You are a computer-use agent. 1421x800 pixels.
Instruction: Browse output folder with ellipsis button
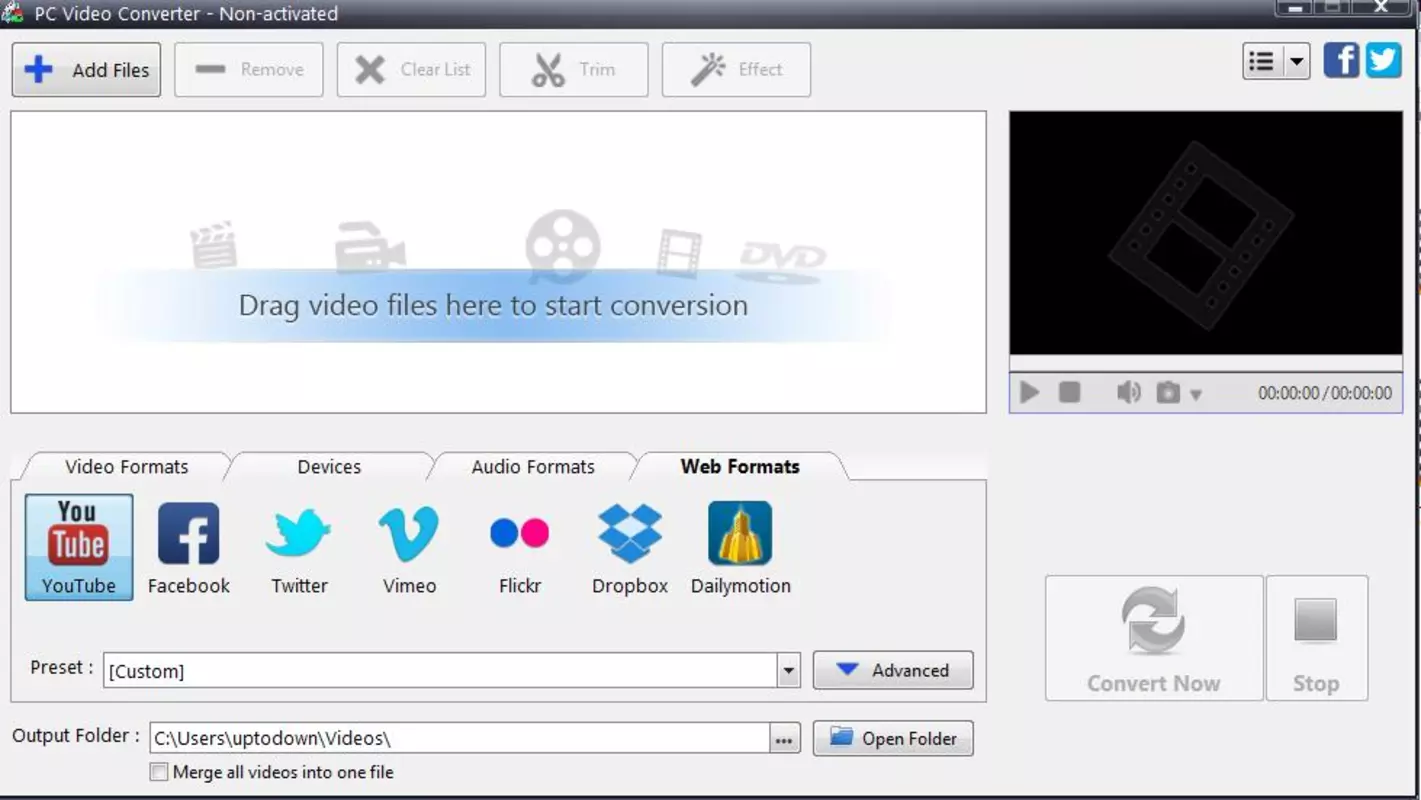pos(785,739)
